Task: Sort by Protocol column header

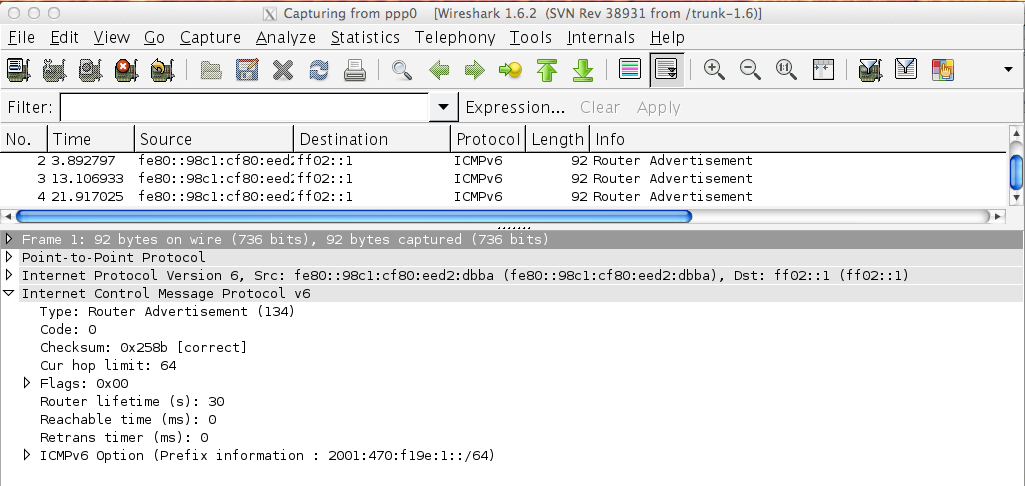Action: click(x=488, y=139)
